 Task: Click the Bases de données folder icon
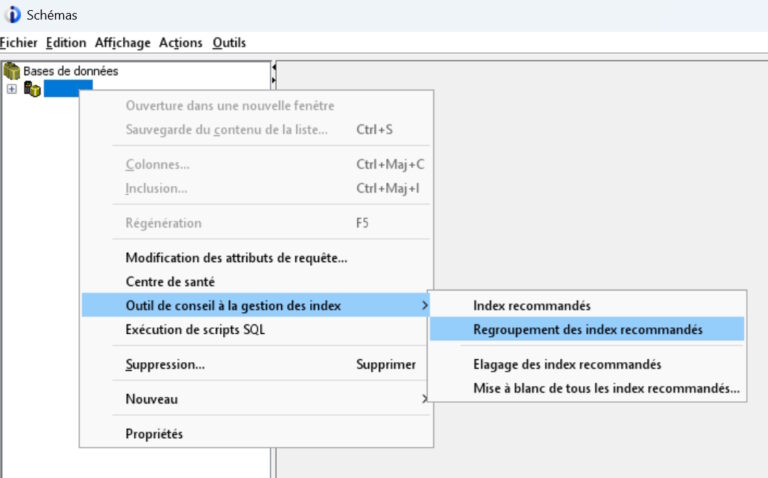12,71
